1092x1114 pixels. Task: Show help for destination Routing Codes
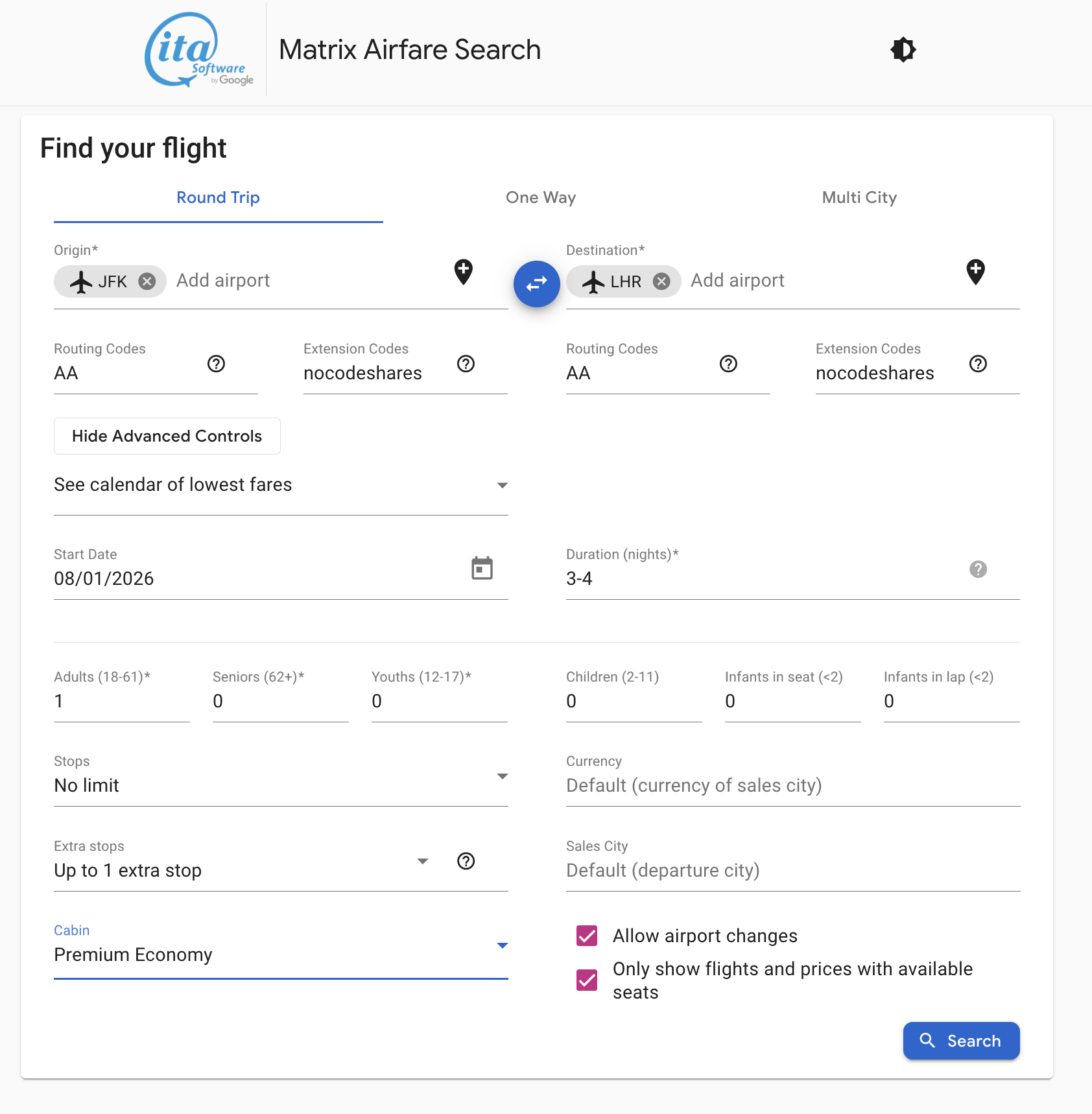(x=728, y=364)
